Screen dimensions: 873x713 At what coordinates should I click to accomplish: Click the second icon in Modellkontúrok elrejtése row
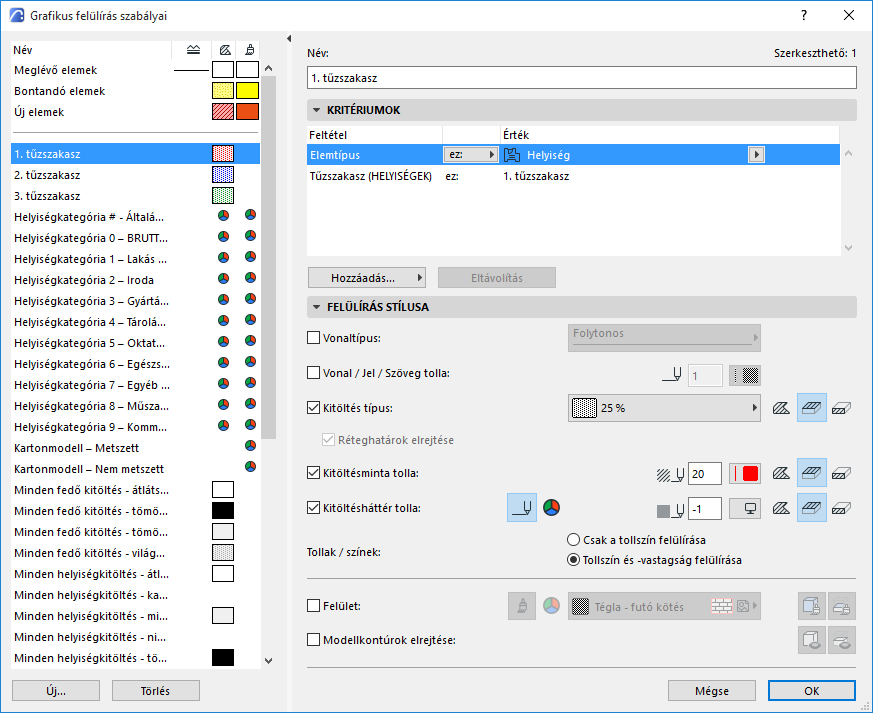point(841,640)
